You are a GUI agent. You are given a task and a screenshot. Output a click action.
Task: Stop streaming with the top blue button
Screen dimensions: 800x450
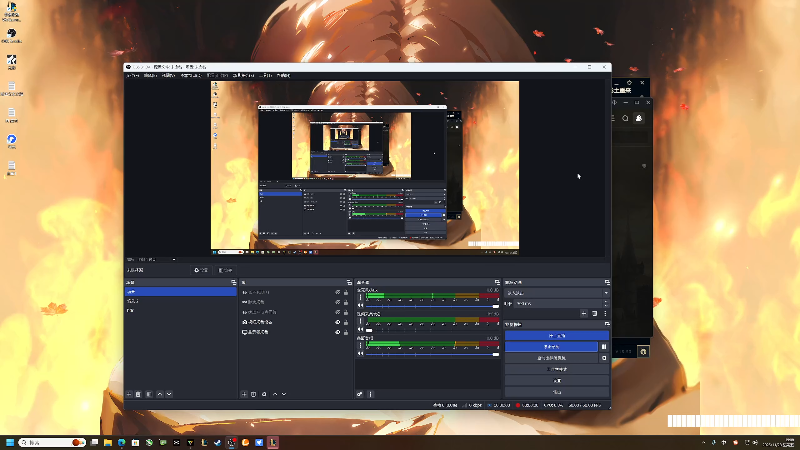point(557,336)
